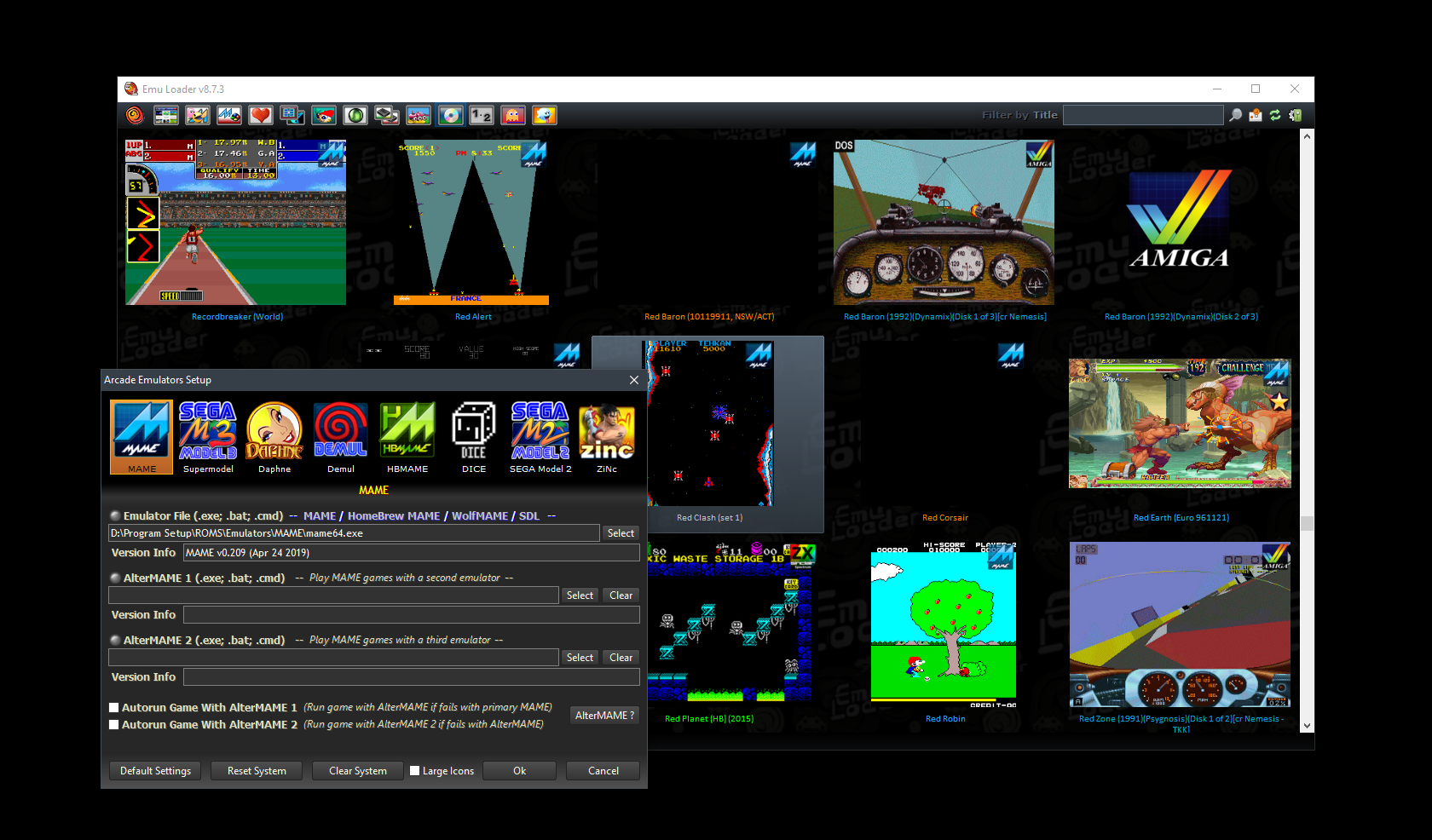Click the green refresh arrows icon
The image size is (1432, 840).
(x=1275, y=115)
